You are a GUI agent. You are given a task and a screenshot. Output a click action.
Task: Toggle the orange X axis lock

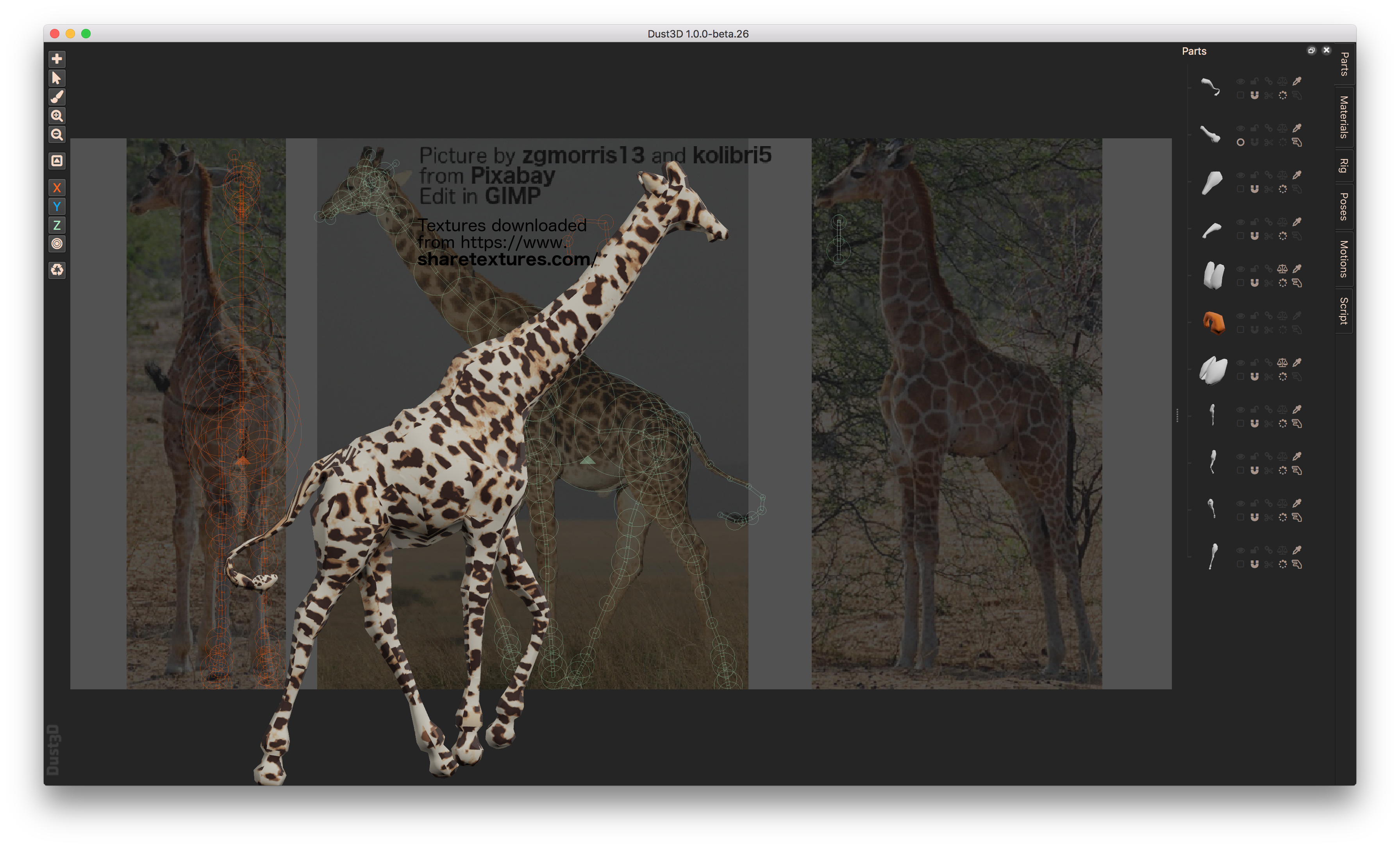(x=57, y=188)
